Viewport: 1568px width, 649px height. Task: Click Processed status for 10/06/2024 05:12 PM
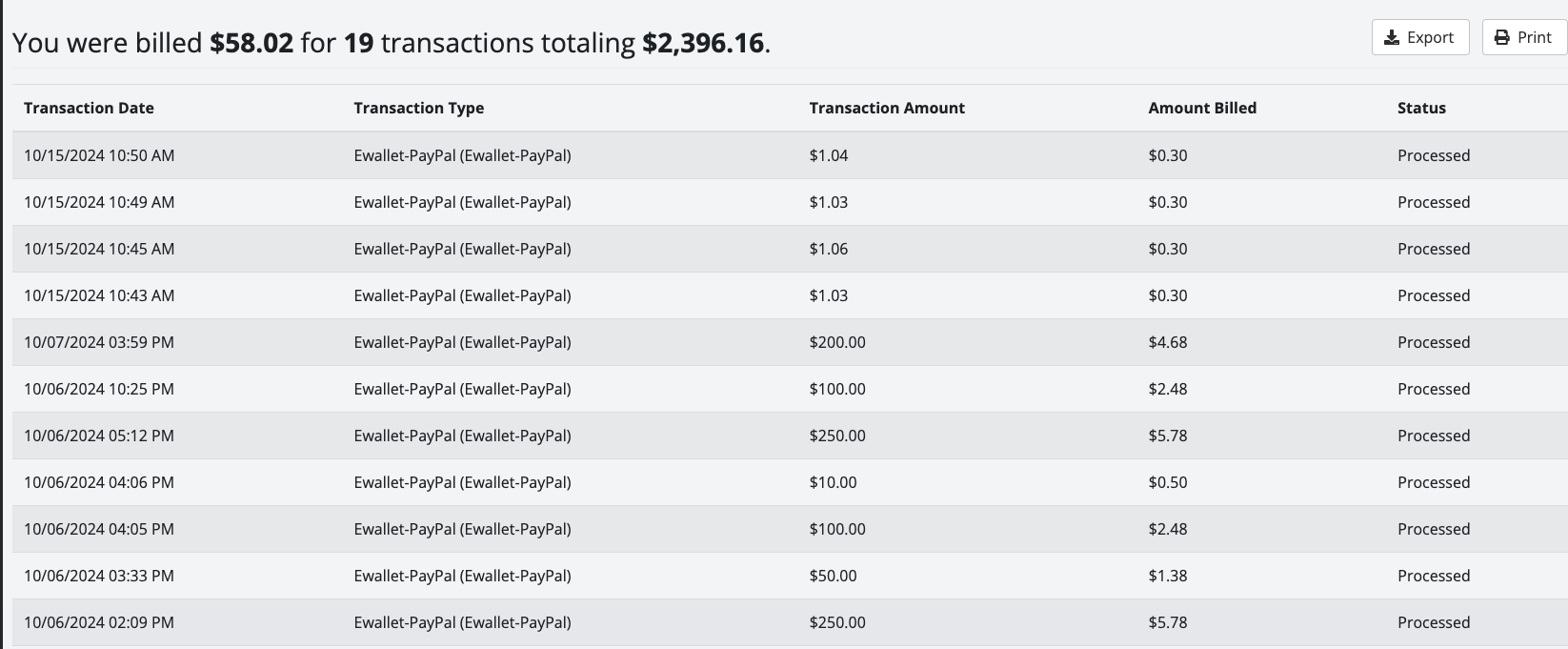pyautogui.click(x=1434, y=436)
